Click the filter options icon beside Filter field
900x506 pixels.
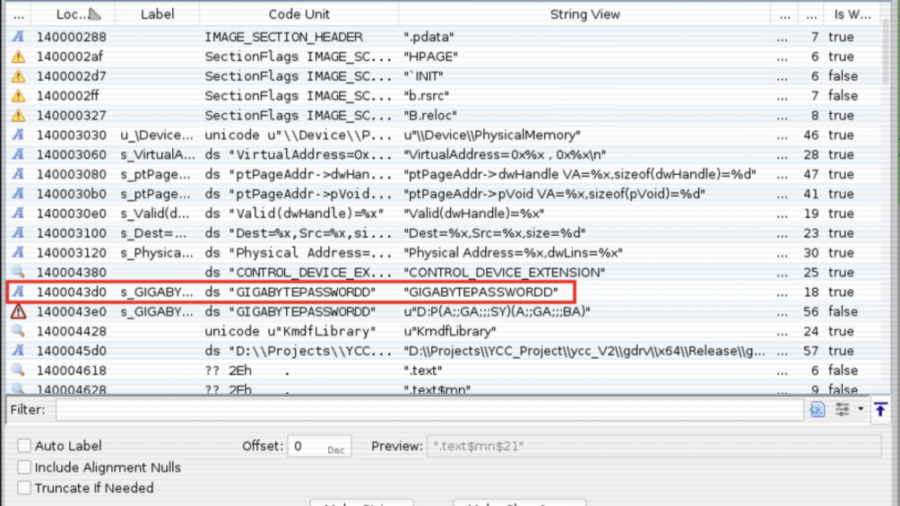pos(817,410)
